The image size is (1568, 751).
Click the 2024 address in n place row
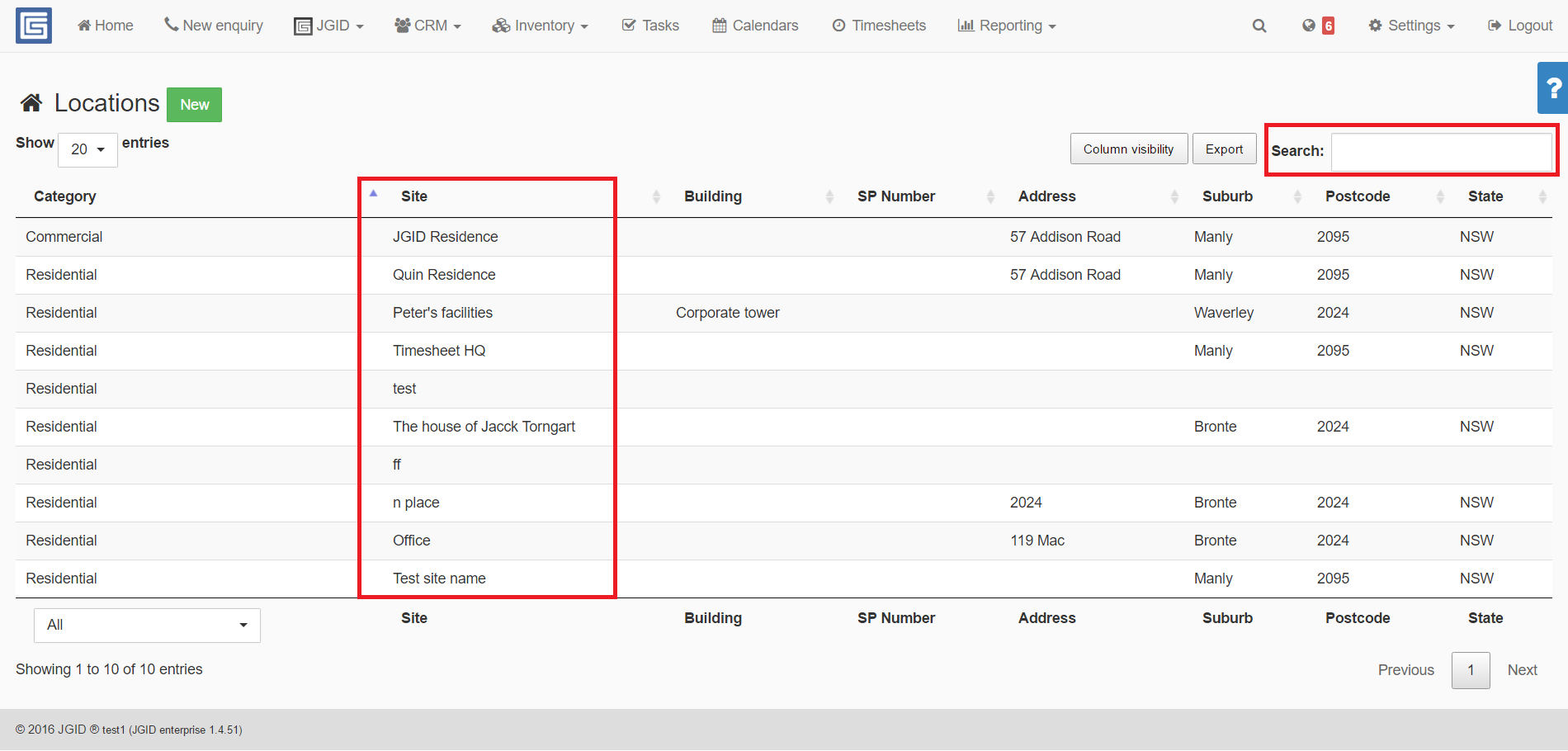pyautogui.click(x=1026, y=503)
